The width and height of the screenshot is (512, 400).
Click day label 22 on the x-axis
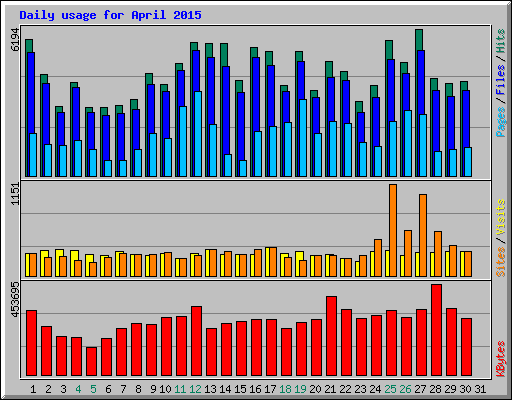point(345,389)
